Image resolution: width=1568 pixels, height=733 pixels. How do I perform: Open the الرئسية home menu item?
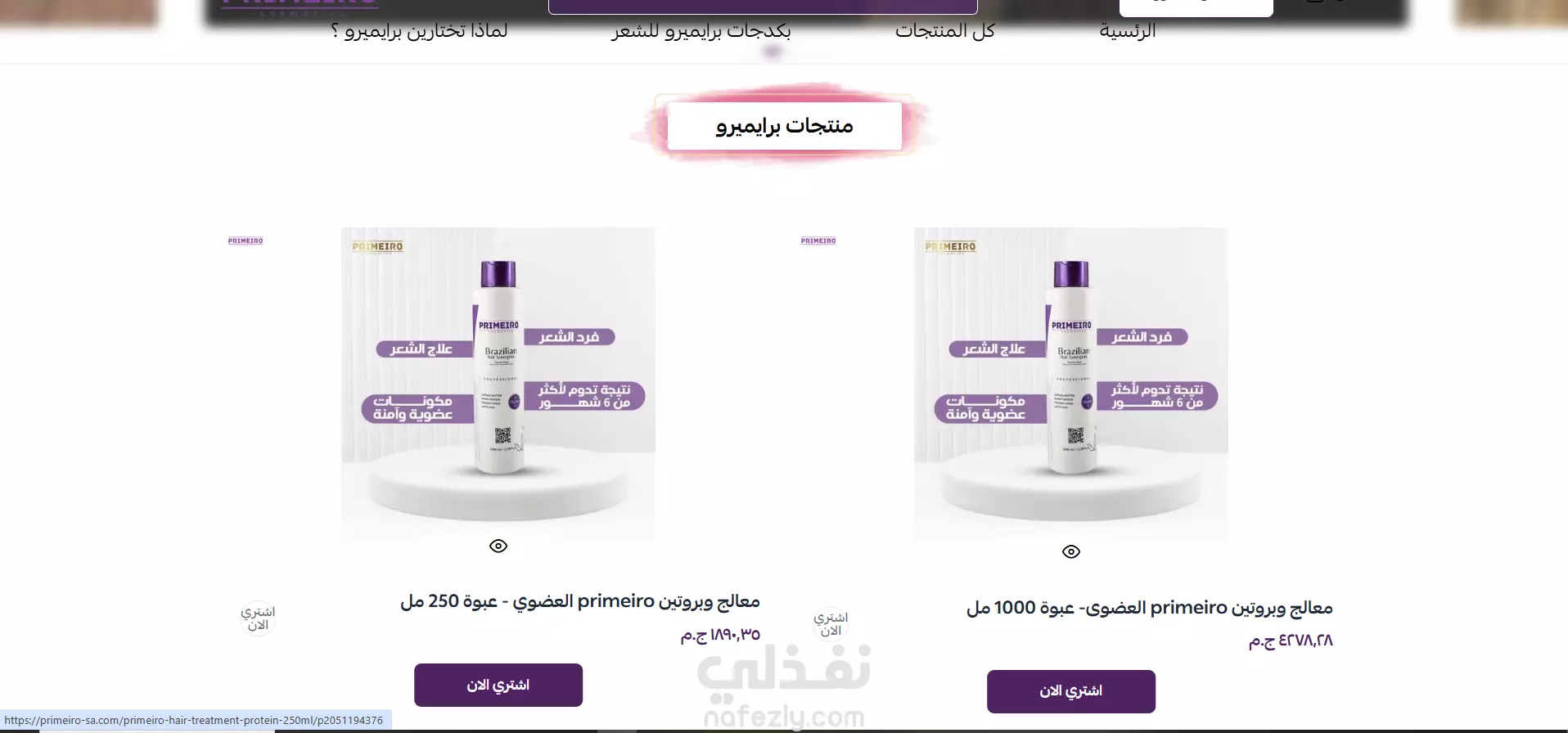pos(1127,31)
